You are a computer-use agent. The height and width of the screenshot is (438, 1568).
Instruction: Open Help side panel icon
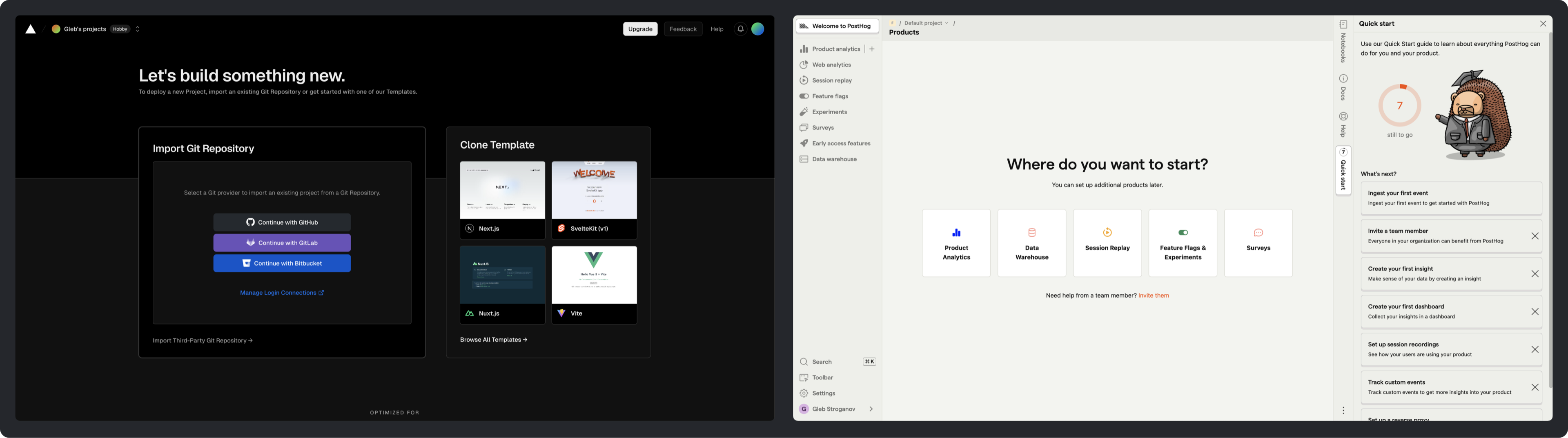[1343, 116]
